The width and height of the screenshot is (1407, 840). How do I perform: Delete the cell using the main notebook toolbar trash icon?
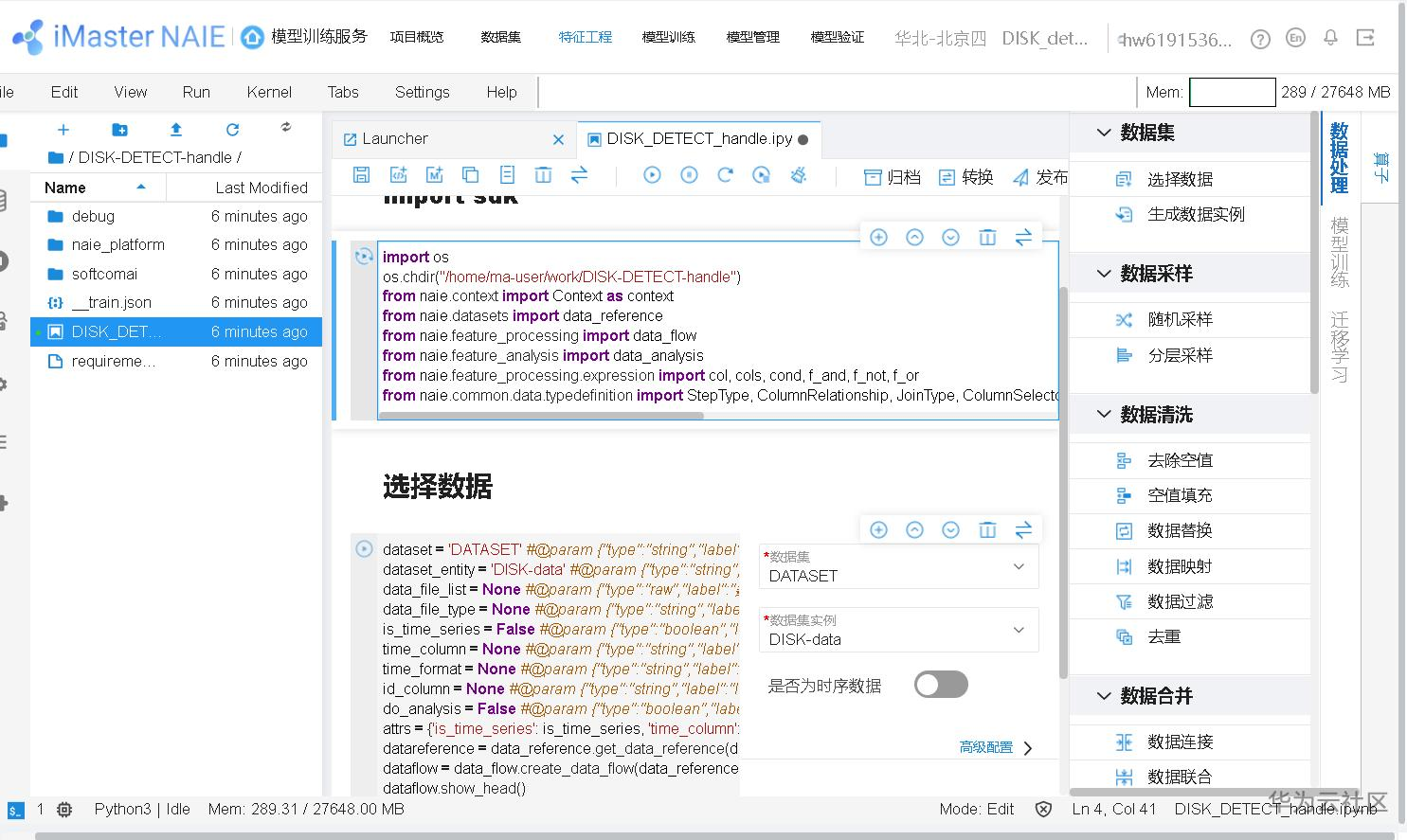click(543, 175)
